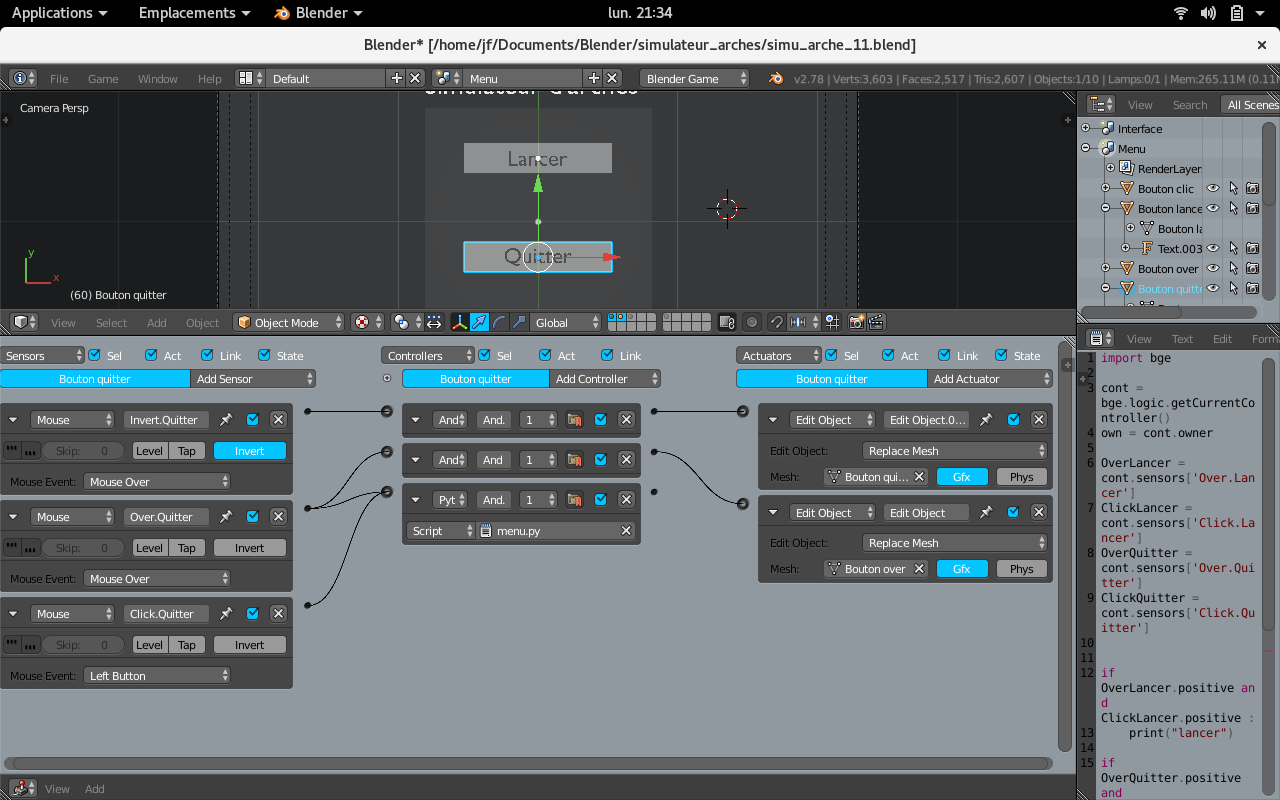Click priority state icon of Python controller

[x=574, y=500]
